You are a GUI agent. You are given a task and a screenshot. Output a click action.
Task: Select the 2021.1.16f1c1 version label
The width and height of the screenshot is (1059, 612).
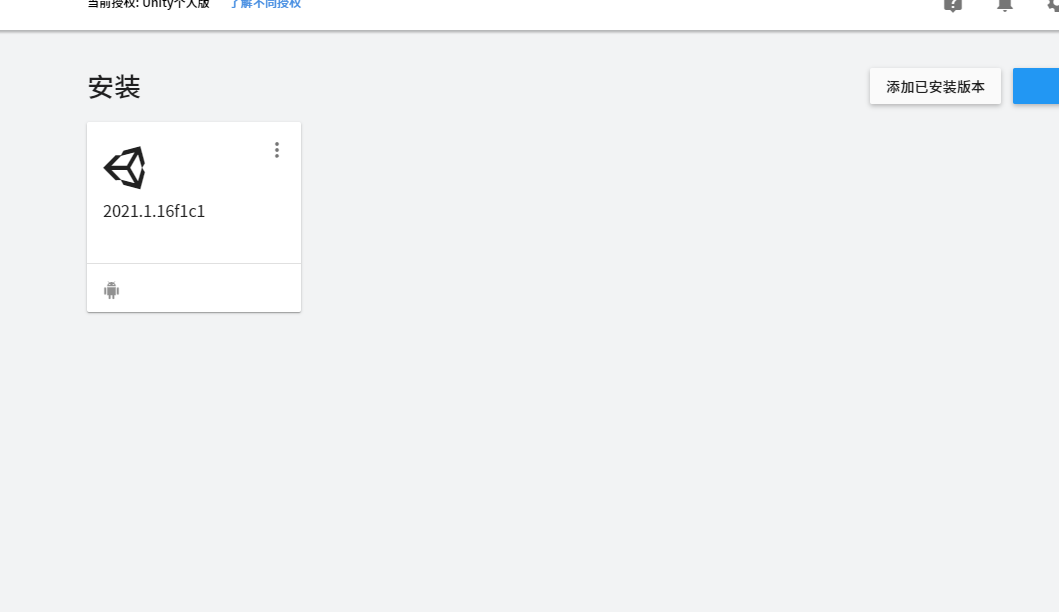(x=154, y=211)
